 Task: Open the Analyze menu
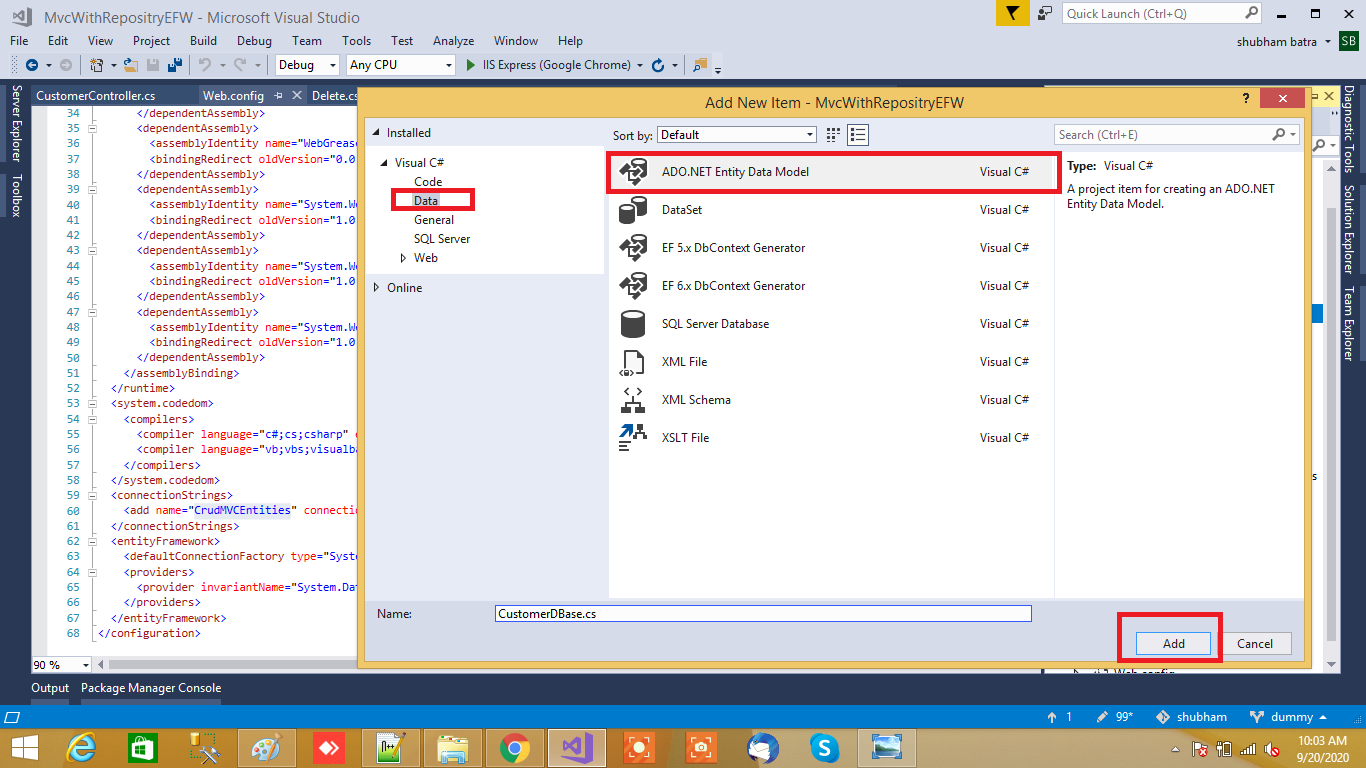pyautogui.click(x=453, y=41)
